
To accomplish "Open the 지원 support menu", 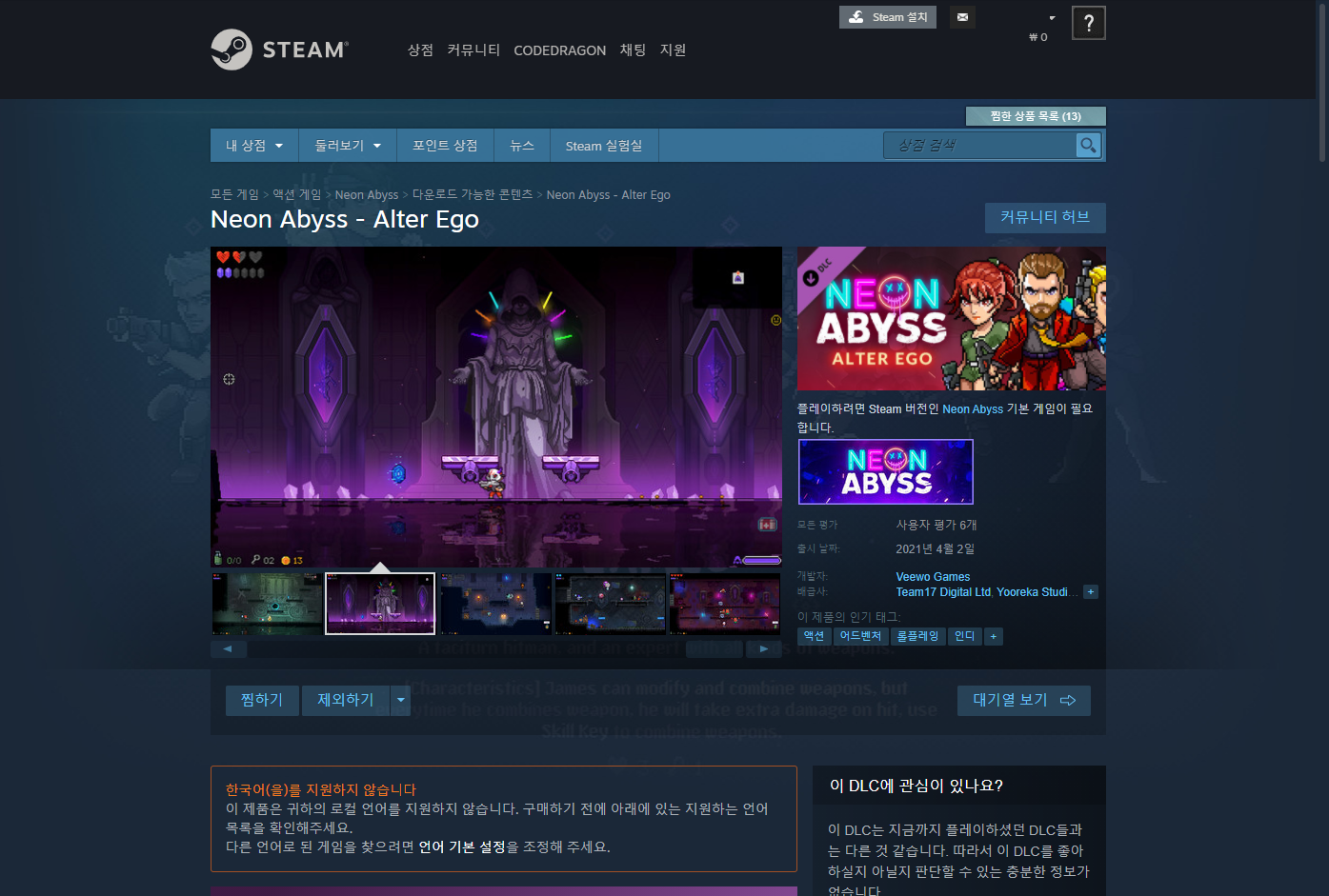I will coord(673,50).
